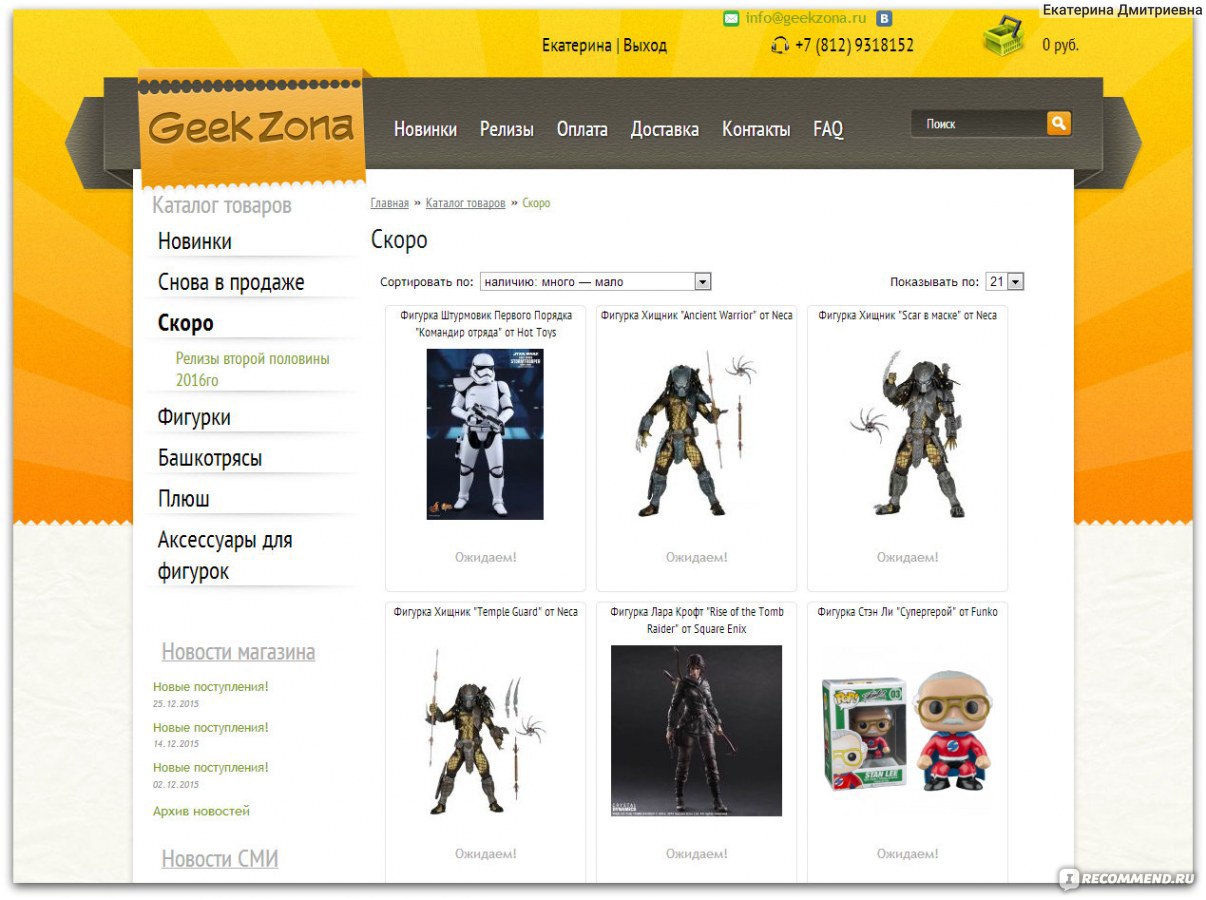The width and height of the screenshot is (1206, 900).
Task: Select Аксессуары для фигурок in the sidebar
Action: 225,555
